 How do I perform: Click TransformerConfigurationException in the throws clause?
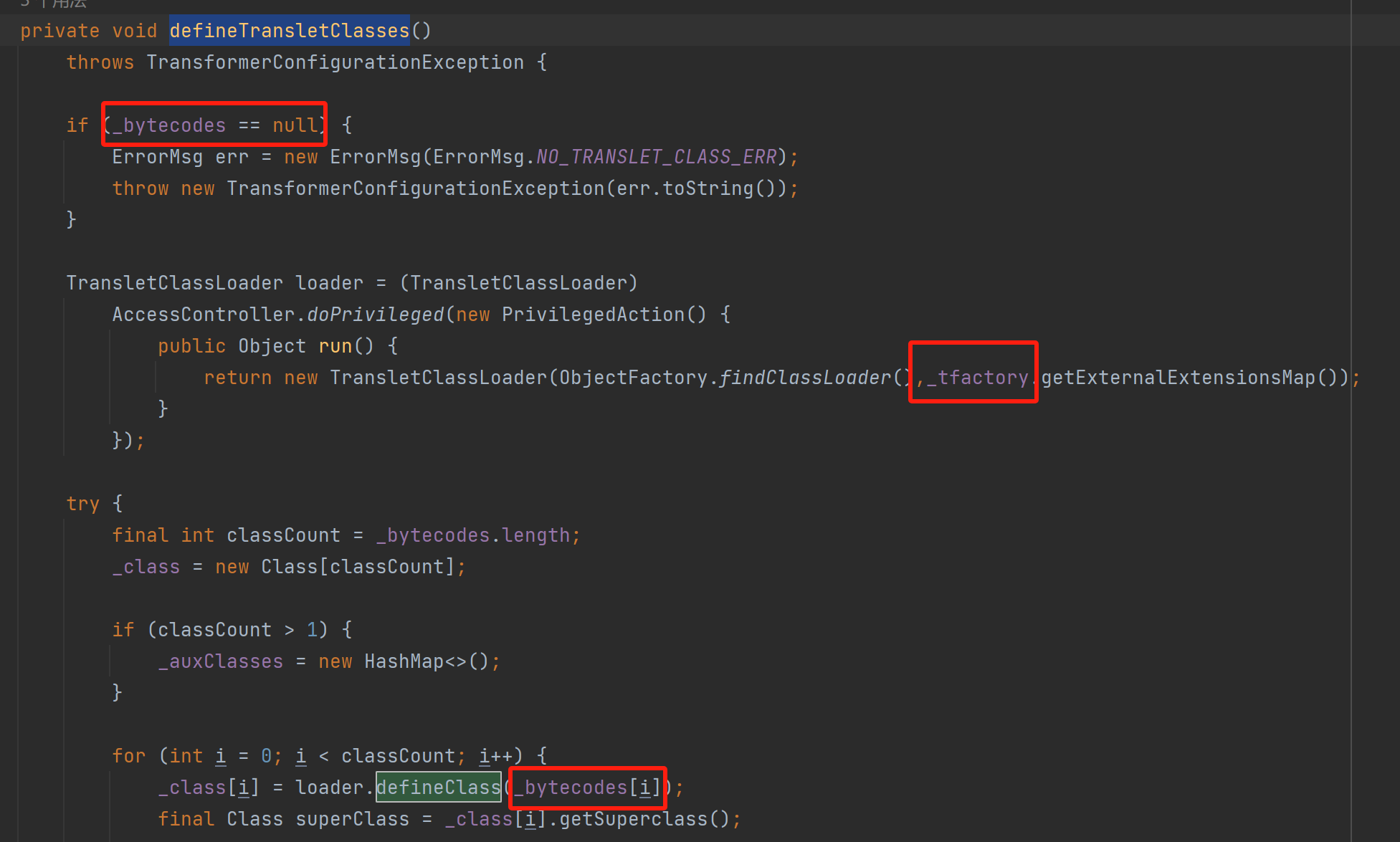[x=335, y=62]
